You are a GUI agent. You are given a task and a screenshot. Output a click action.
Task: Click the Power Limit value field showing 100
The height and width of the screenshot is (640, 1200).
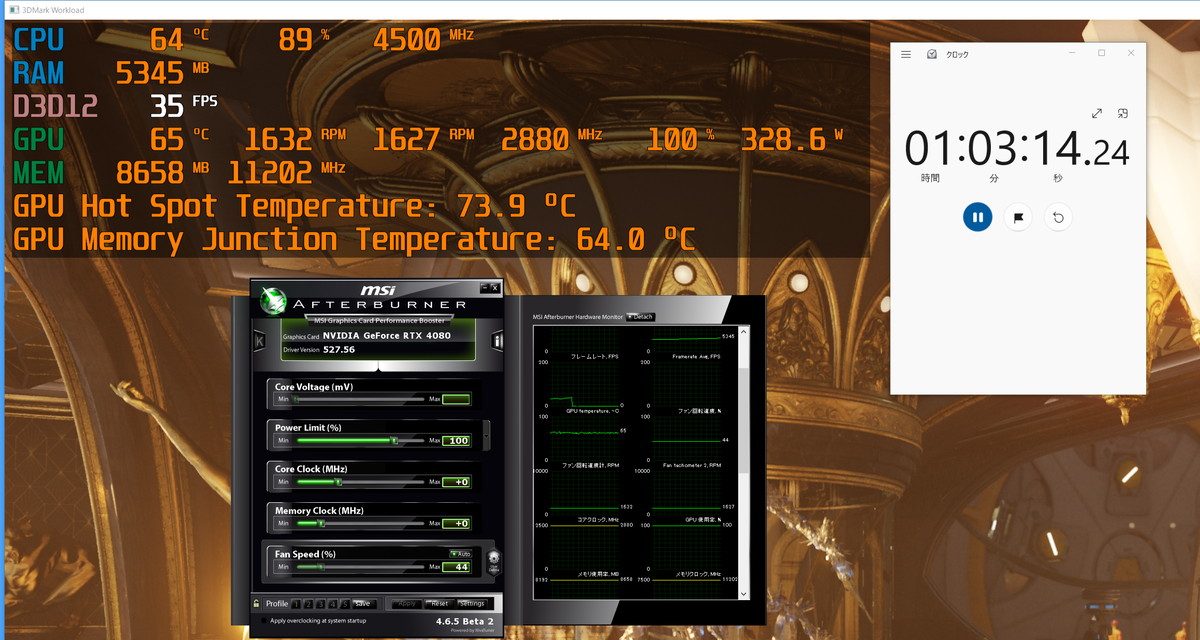pos(456,440)
